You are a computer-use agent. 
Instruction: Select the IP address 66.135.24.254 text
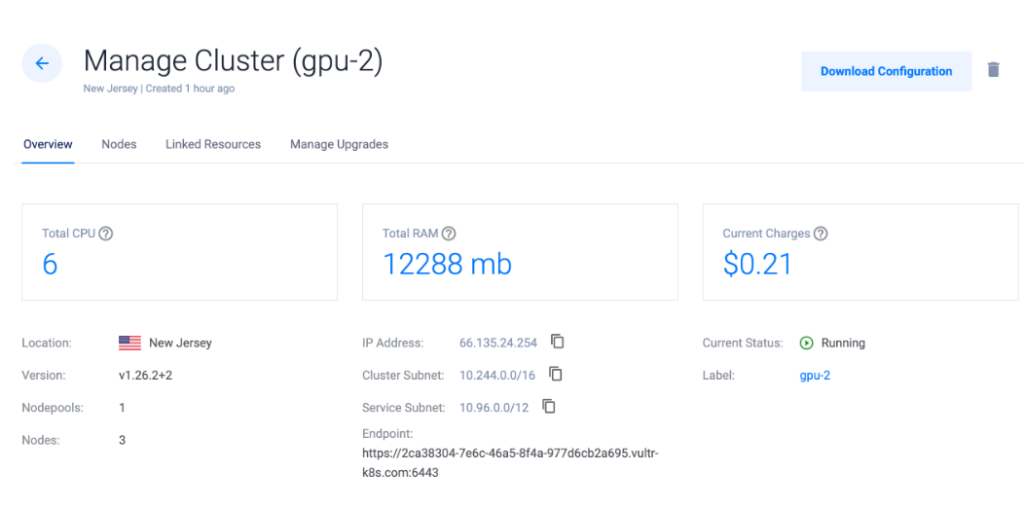(498, 342)
